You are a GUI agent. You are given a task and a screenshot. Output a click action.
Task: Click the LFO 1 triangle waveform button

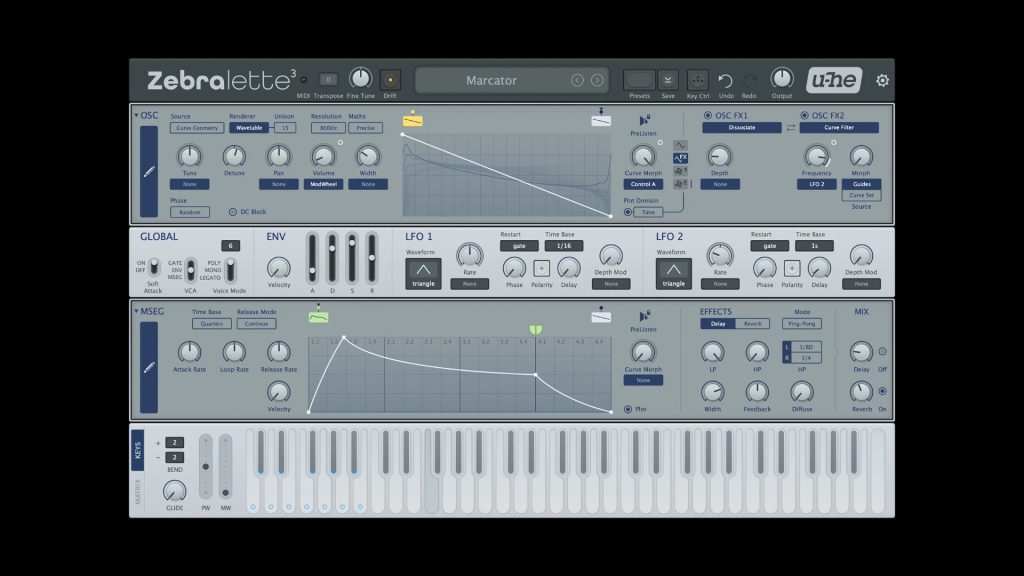(422, 273)
